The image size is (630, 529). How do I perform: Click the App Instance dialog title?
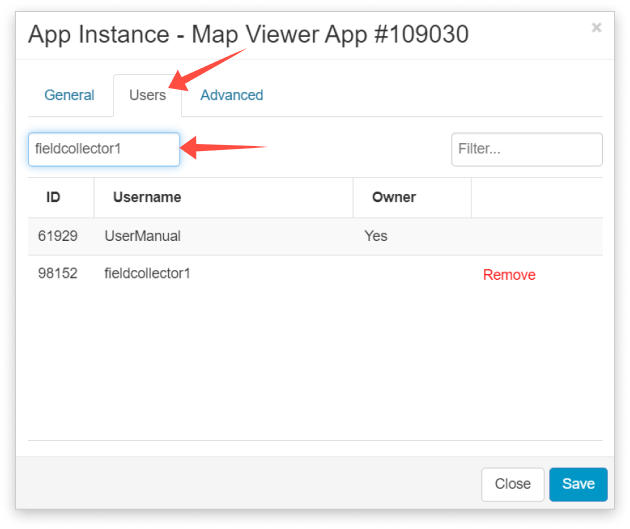pos(248,34)
